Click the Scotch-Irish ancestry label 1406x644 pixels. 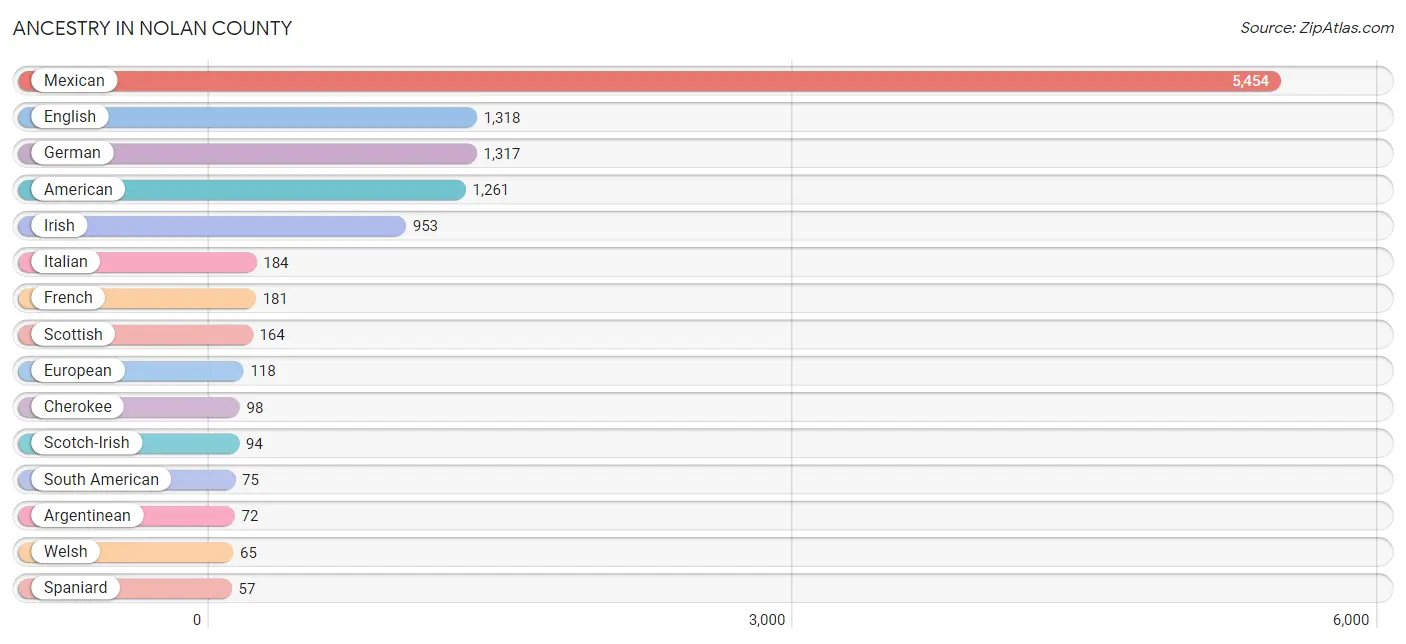(86, 443)
